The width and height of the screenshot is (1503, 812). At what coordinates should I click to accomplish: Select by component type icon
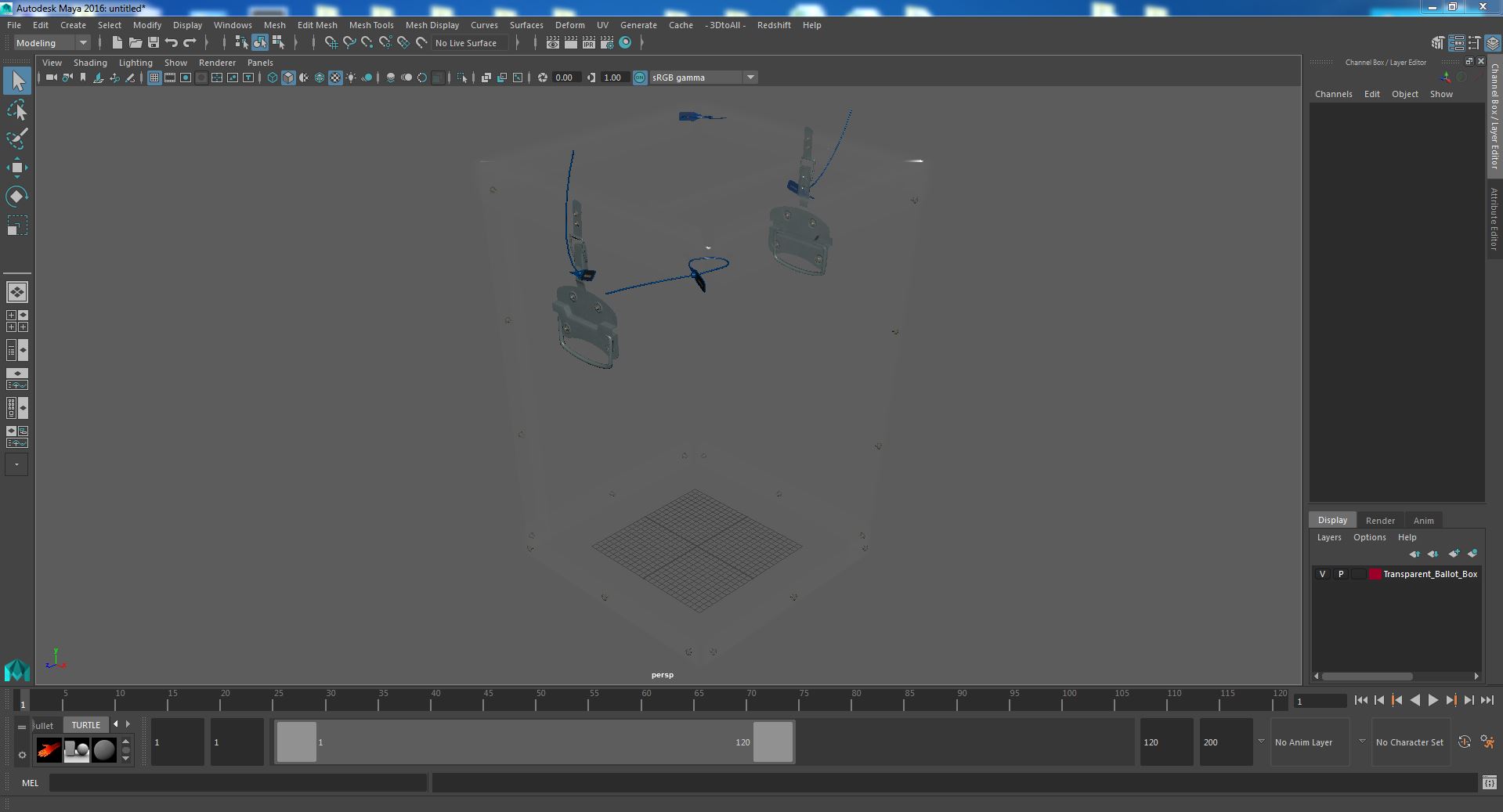coord(278,43)
